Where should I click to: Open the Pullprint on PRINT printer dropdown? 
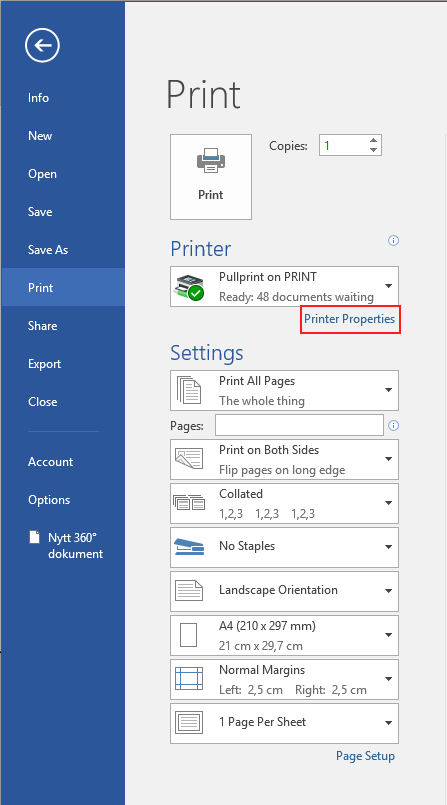pos(284,286)
